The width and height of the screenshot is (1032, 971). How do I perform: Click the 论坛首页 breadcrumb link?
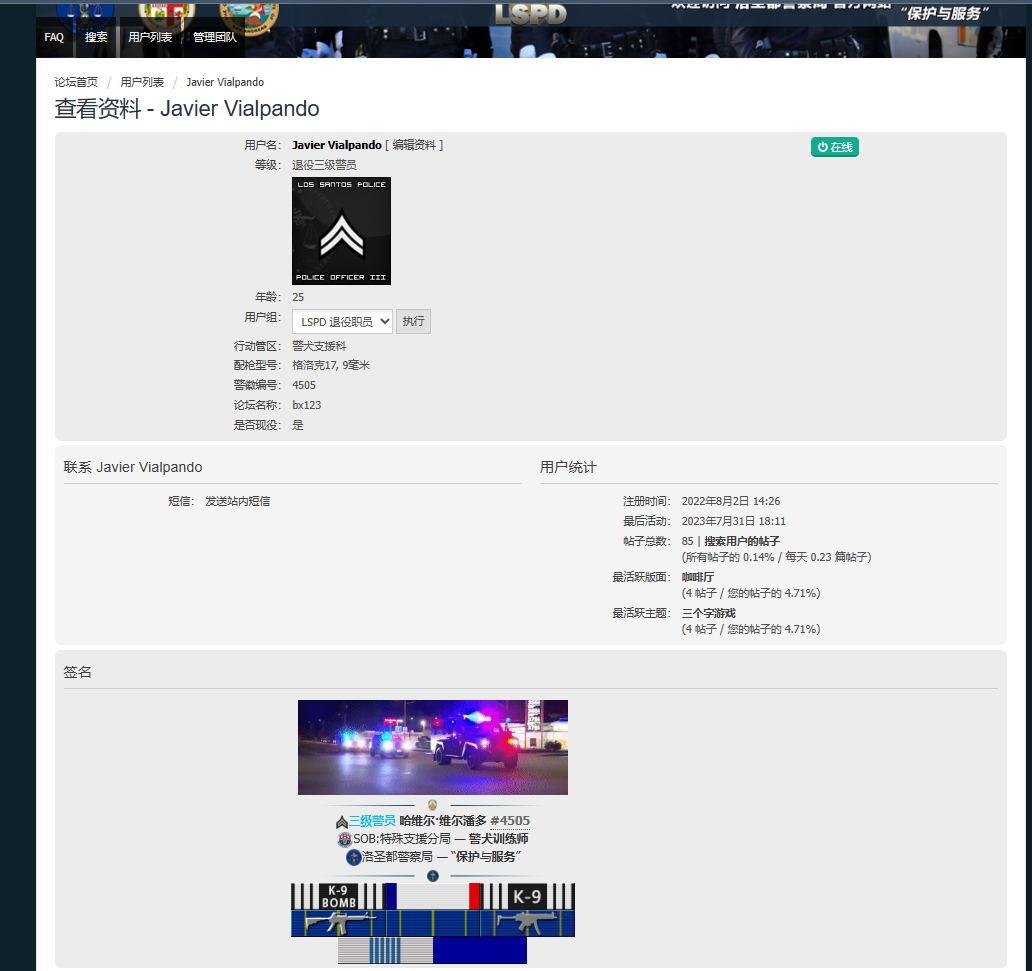click(76, 82)
